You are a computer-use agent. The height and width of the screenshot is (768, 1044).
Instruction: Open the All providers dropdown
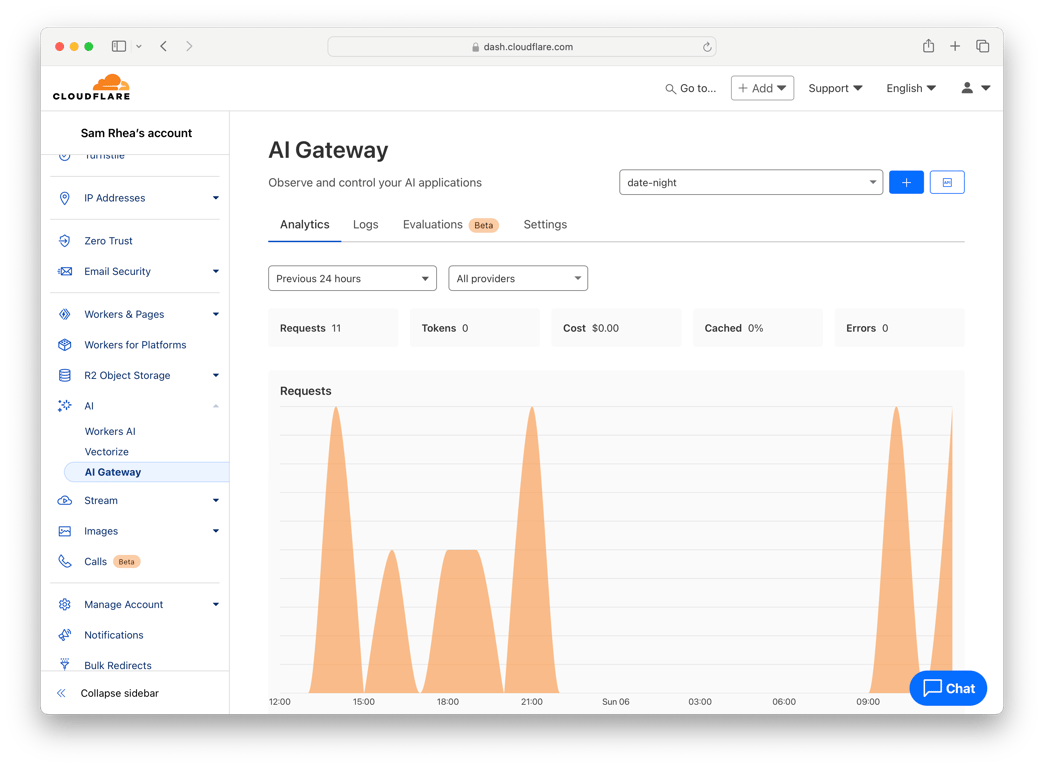(517, 278)
